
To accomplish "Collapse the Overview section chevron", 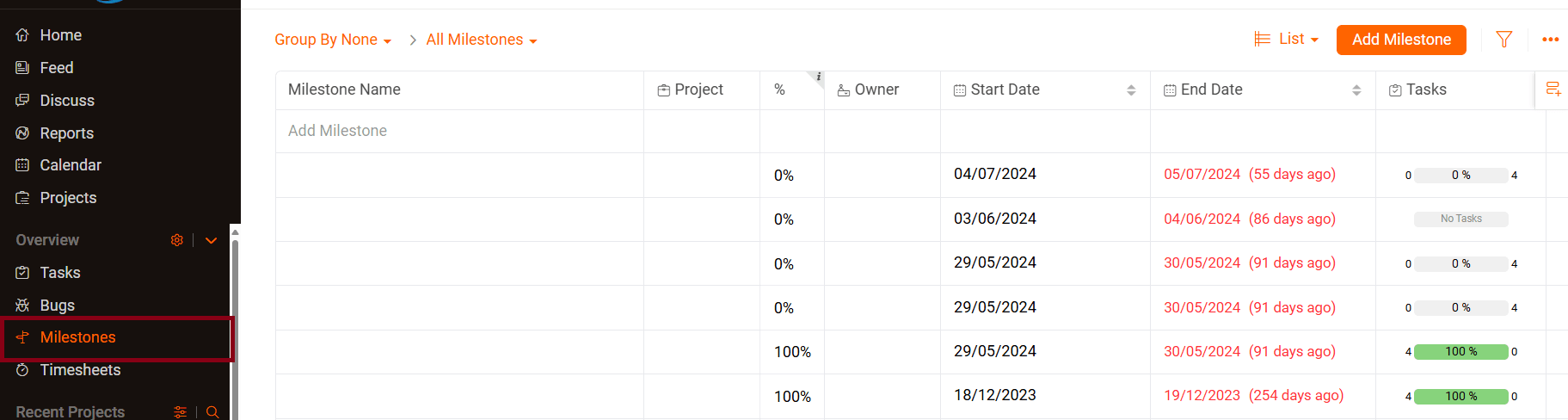I will pyautogui.click(x=212, y=240).
